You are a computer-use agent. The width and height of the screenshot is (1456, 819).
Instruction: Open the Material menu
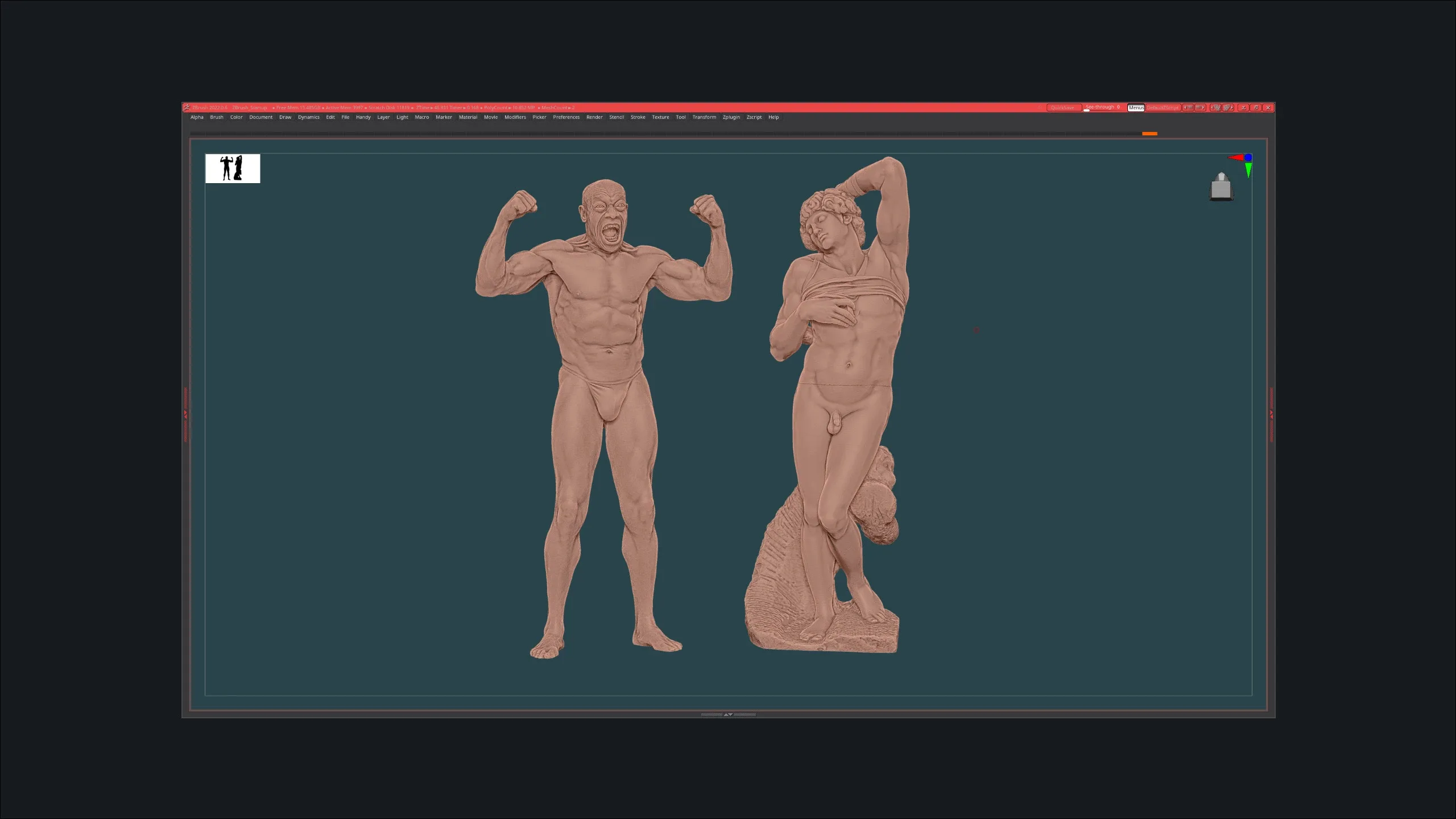tap(468, 117)
